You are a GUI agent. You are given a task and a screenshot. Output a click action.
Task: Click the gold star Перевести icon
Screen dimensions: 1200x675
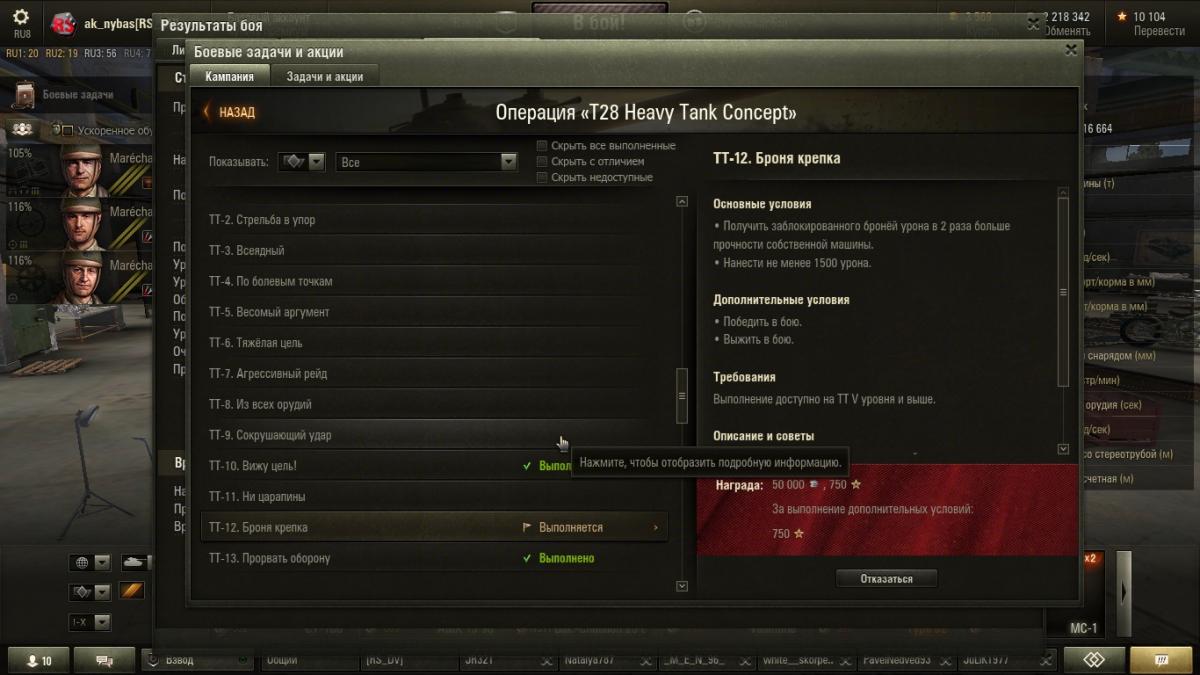tap(1121, 16)
